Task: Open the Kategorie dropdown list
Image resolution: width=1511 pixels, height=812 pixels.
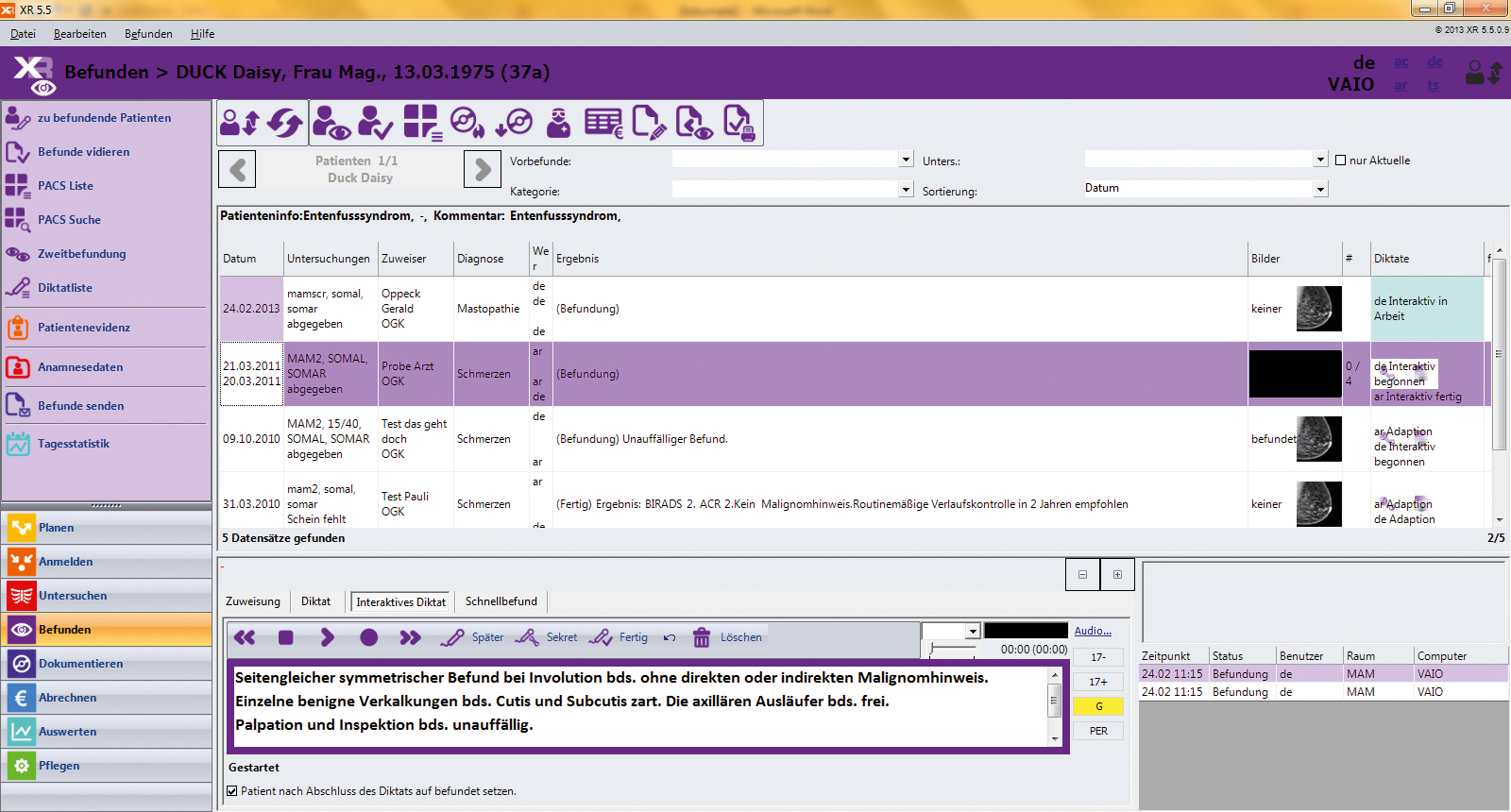Action: [906, 190]
